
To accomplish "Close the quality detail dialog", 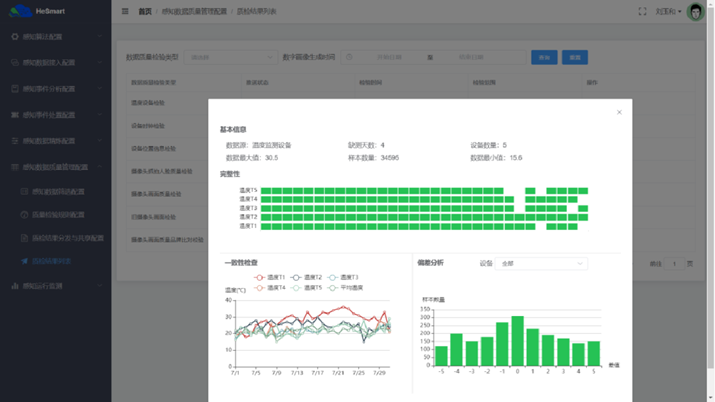I will pyautogui.click(x=619, y=112).
